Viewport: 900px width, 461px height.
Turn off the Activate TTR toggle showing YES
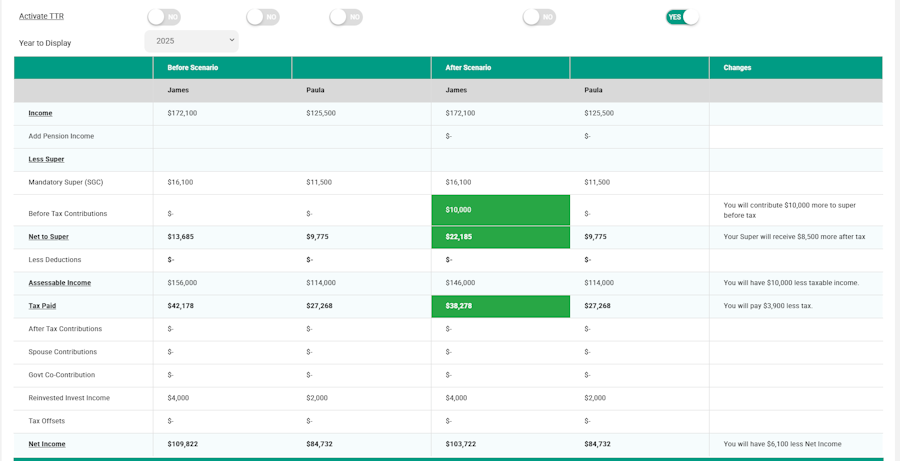pos(682,17)
